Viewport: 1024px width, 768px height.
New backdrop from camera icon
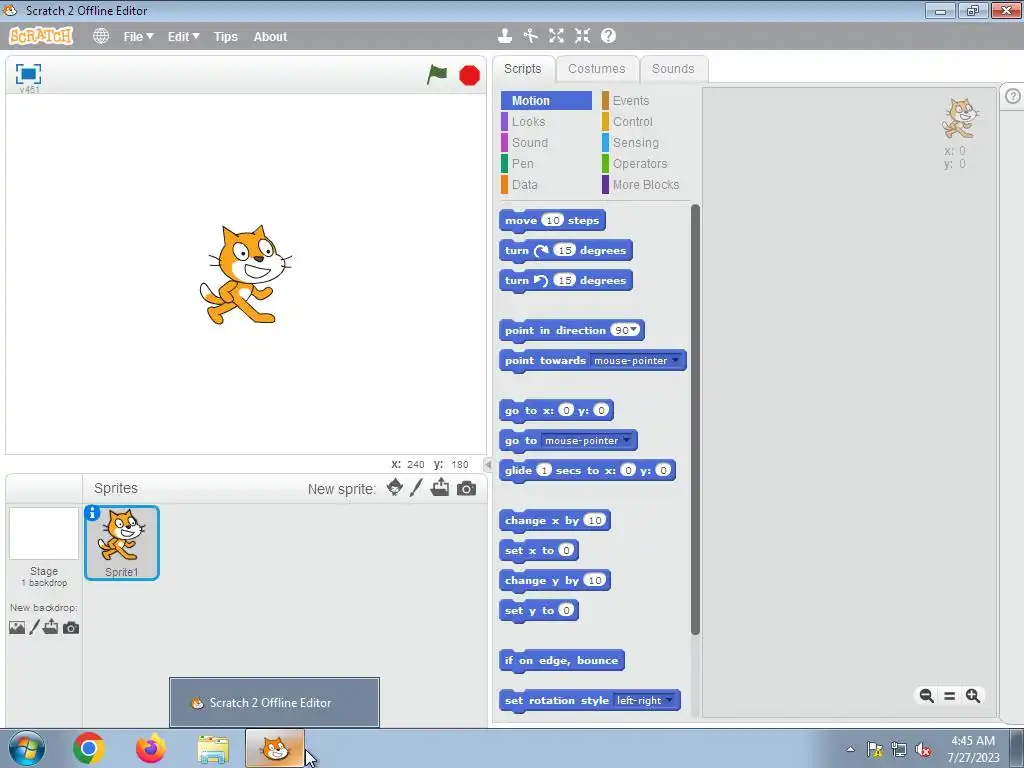coord(71,628)
